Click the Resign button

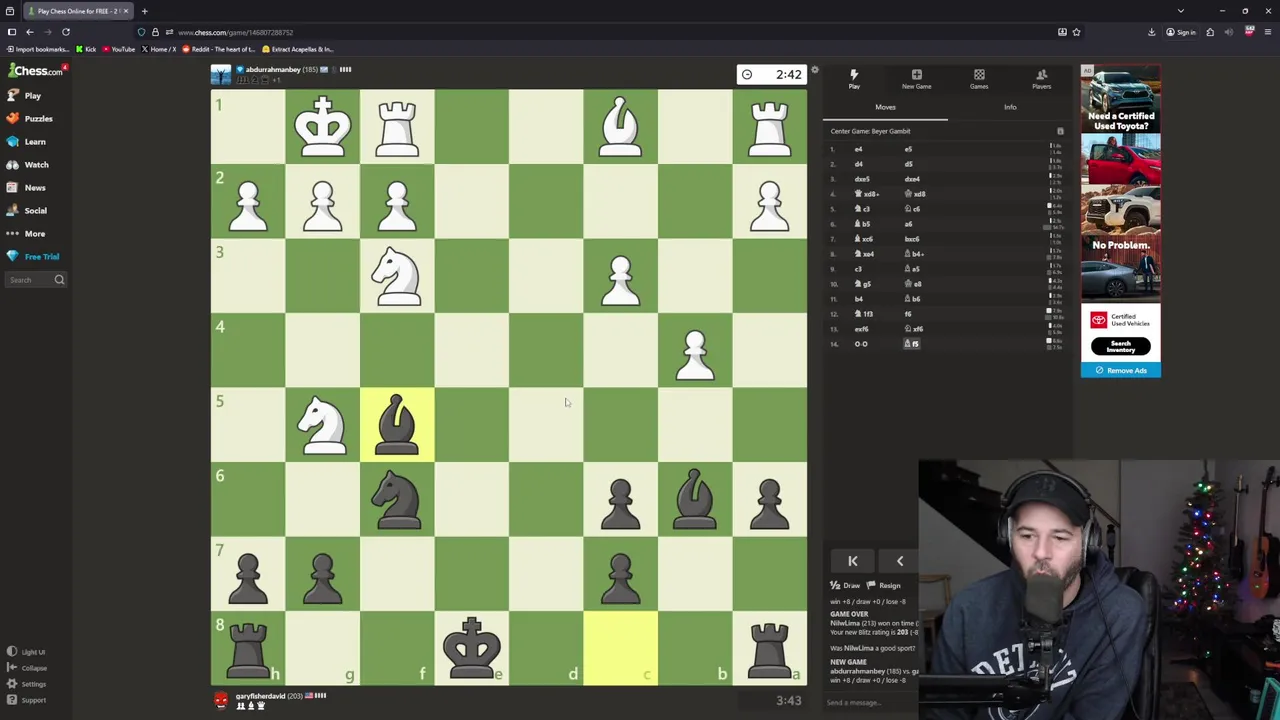(x=884, y=585)
